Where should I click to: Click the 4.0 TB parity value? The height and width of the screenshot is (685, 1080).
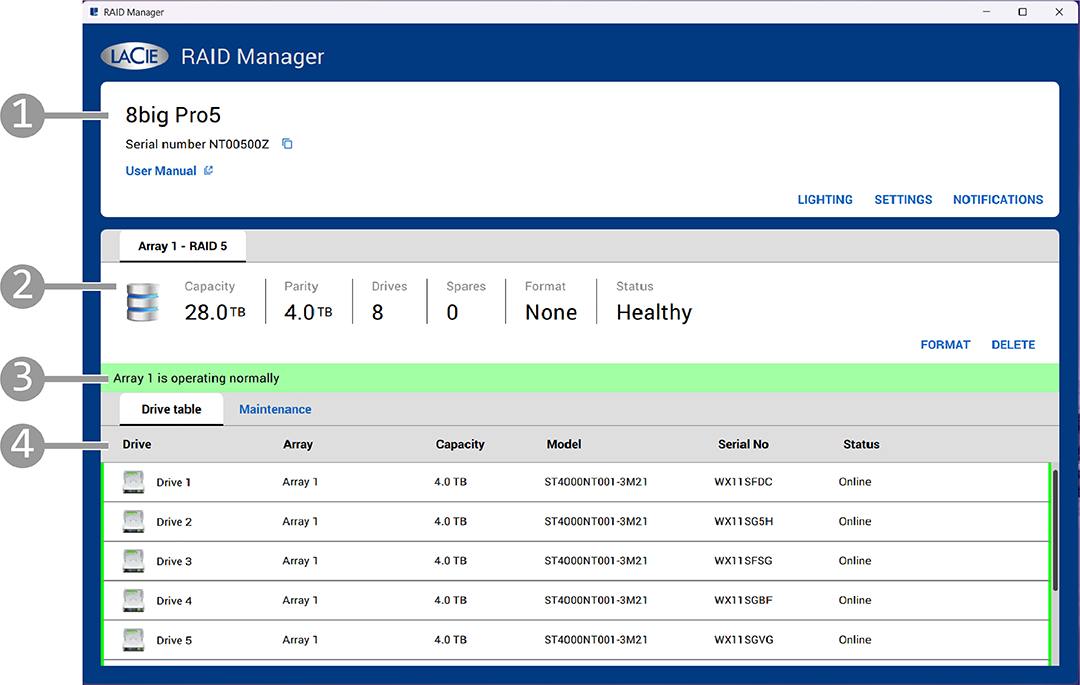[x=308, y=313]
